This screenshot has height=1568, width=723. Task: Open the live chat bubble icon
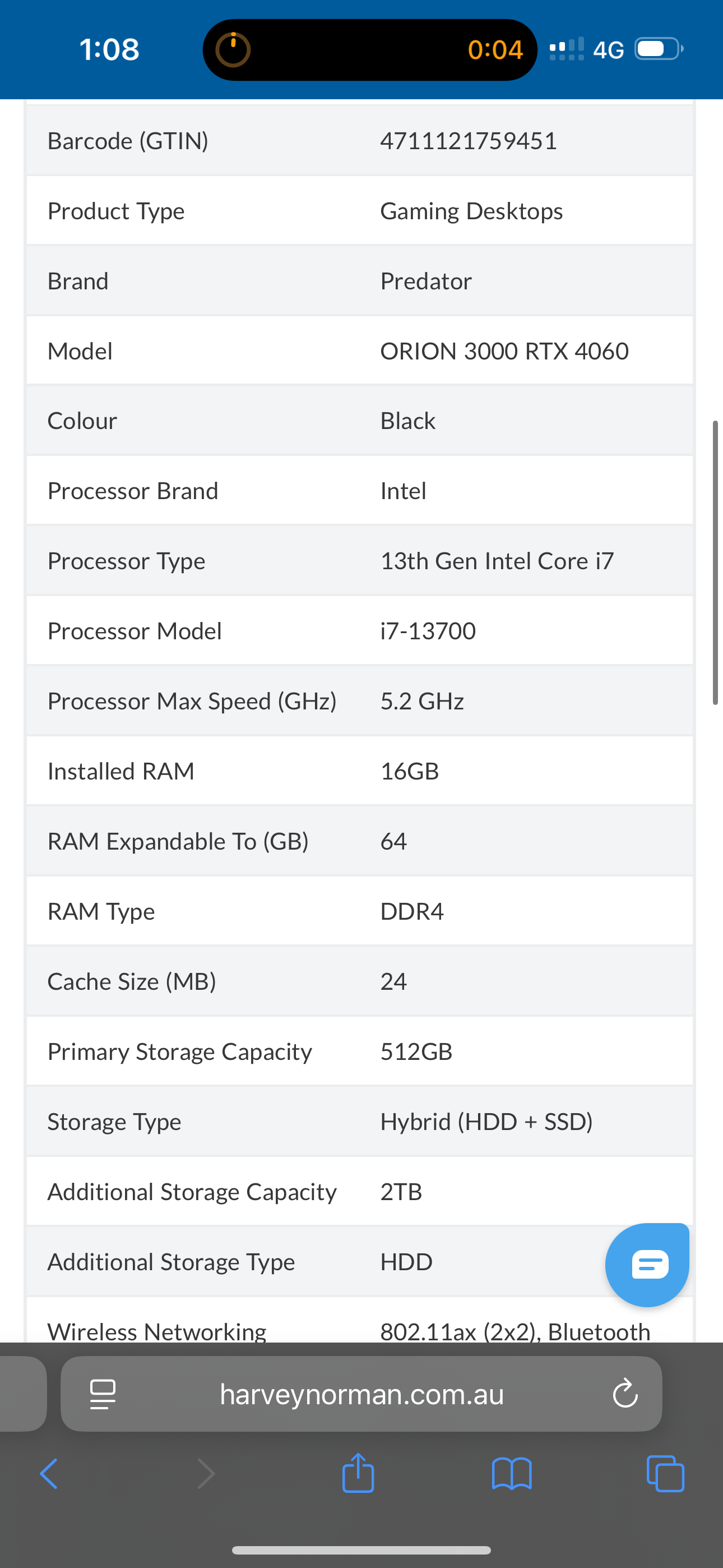pyautogui.click(x=647, y=1264)
